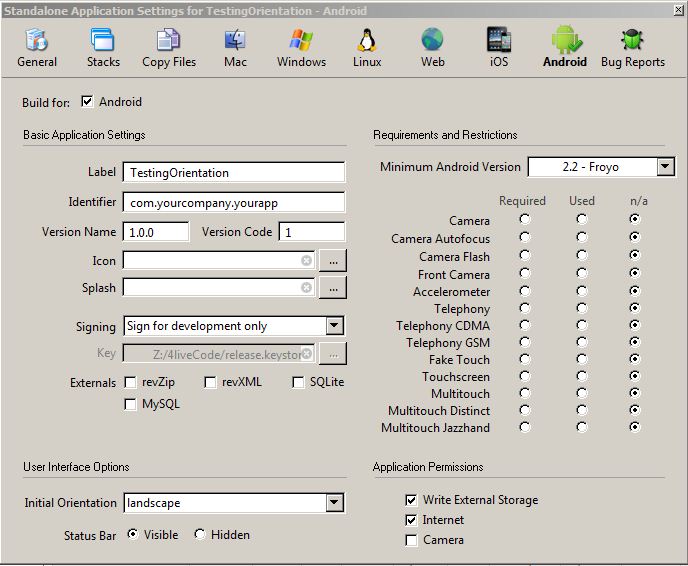
Task: Enable the revZip external checkbox
Action: click(131, 383)
